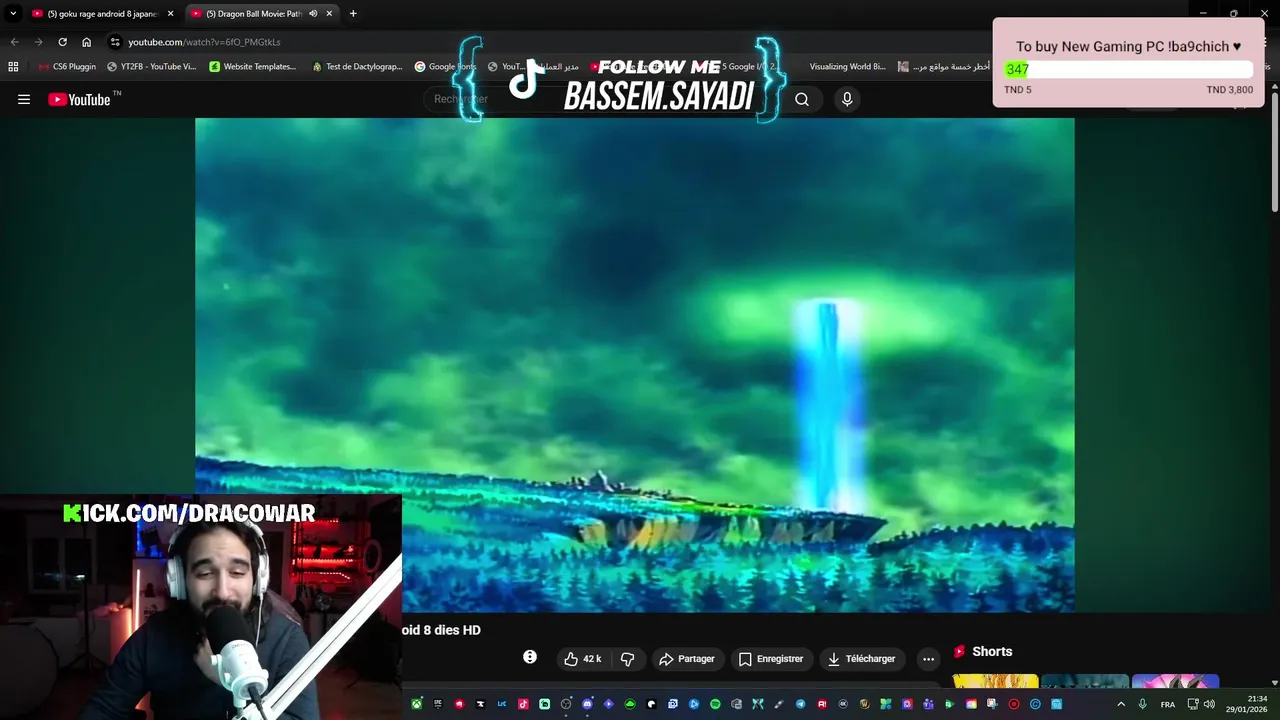Reload the current page

pyautogui.click(x=62, y=42)
